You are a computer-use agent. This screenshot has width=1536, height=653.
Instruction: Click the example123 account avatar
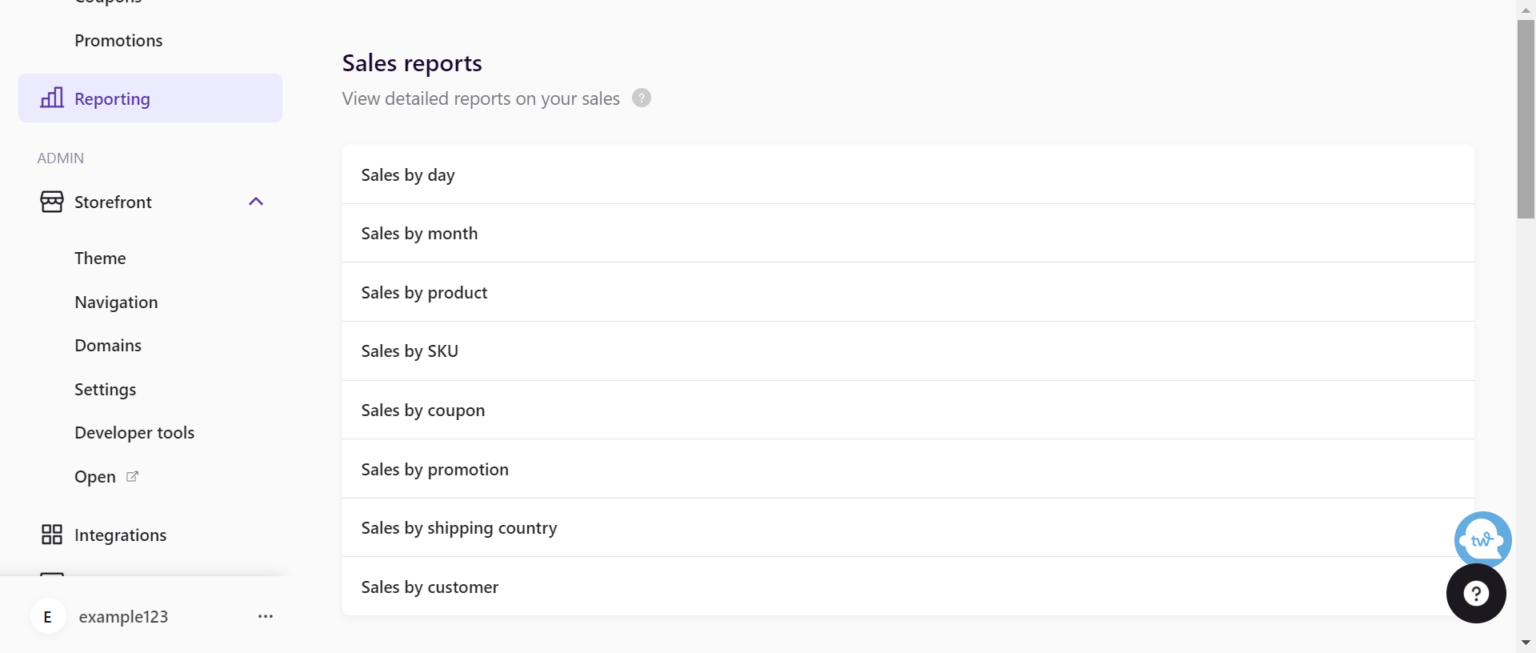[x=48, y=617]
